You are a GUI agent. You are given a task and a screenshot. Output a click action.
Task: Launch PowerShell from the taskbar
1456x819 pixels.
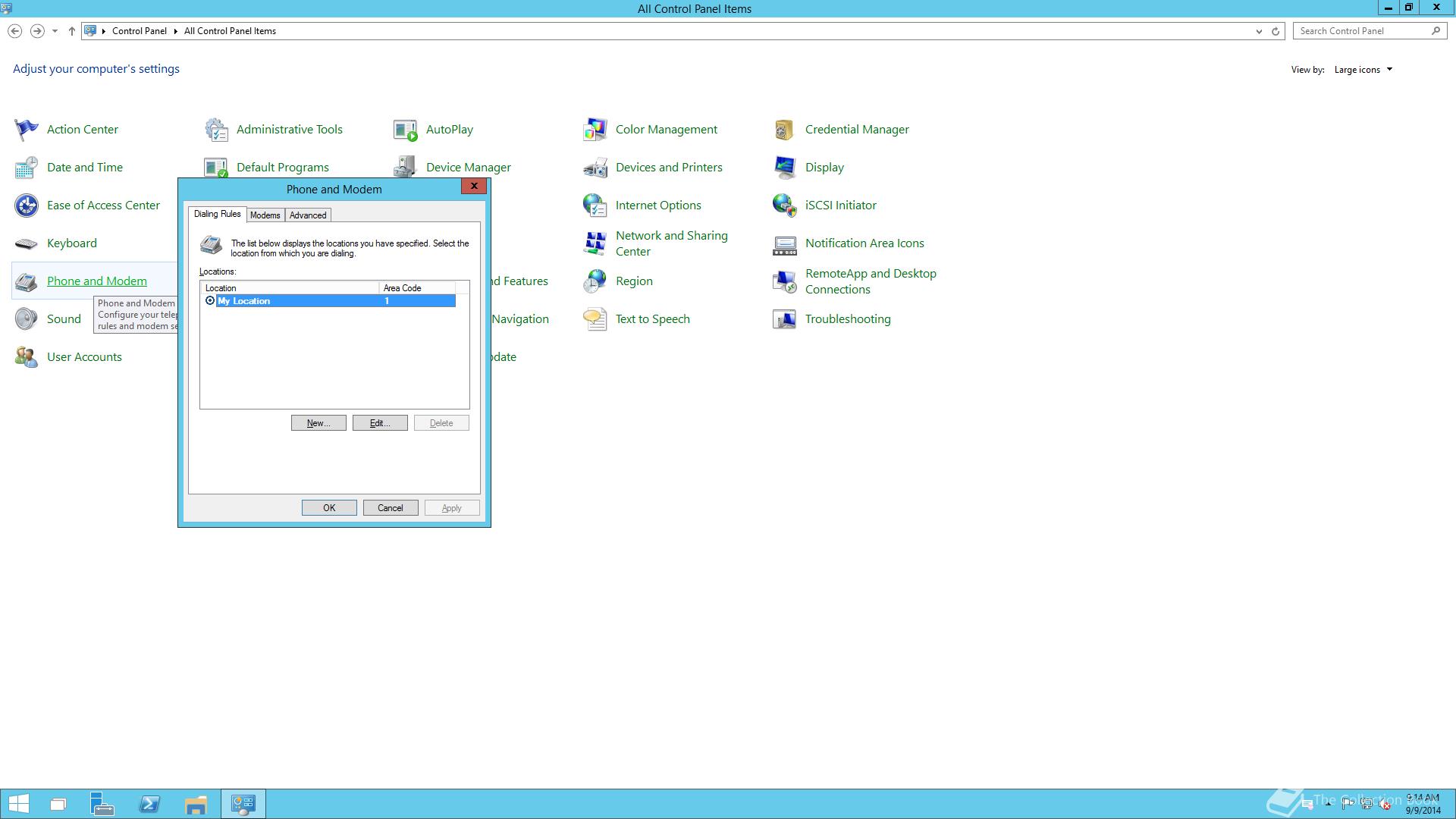pyautogui.click(x=149, y=804)
